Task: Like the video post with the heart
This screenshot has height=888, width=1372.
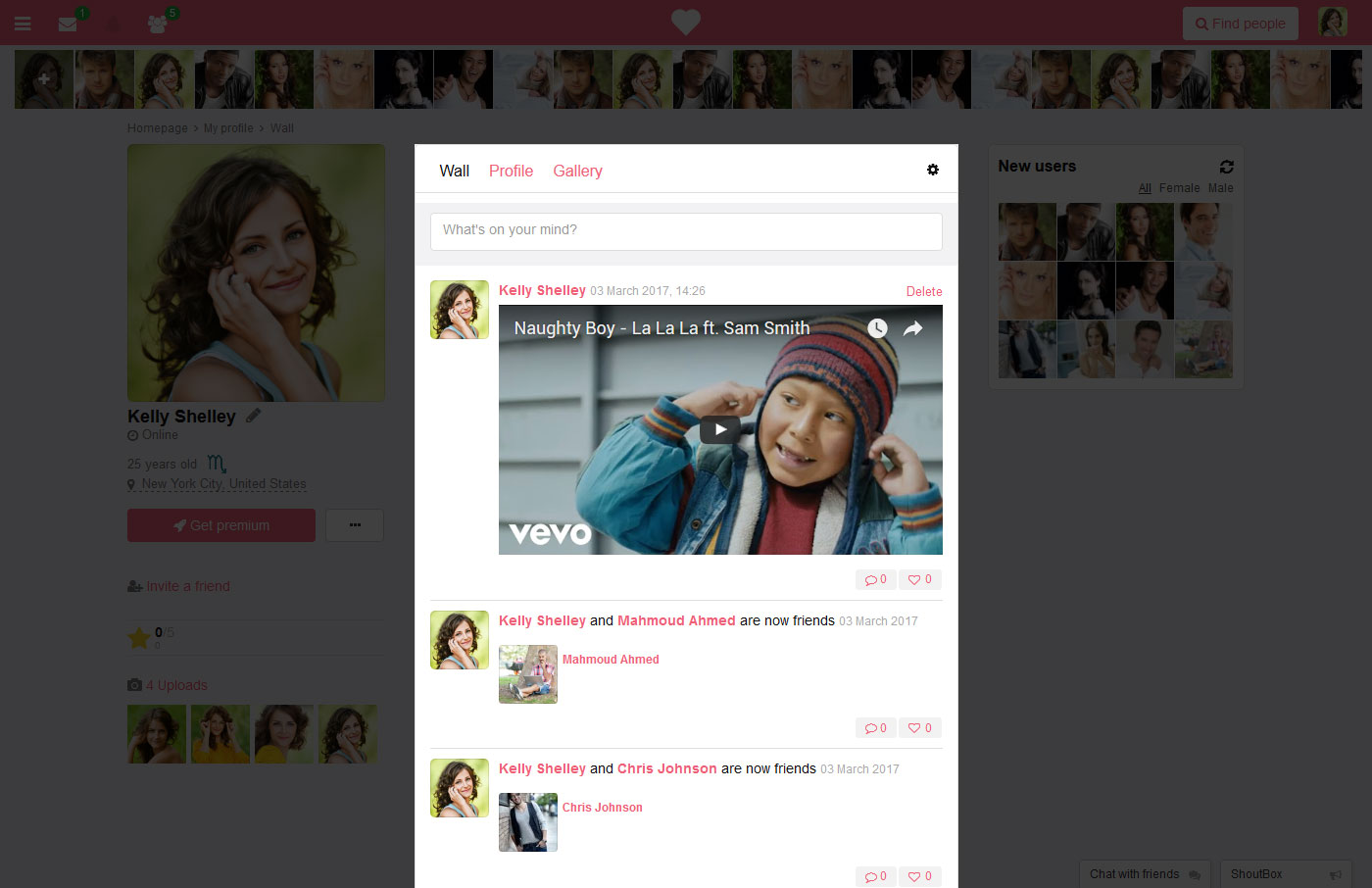Action: [920, 579]
